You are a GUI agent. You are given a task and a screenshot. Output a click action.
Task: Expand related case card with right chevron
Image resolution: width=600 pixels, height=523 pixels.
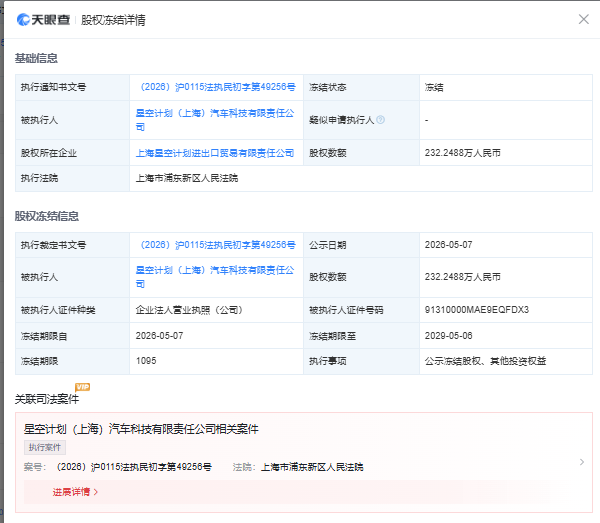[582, 462]
